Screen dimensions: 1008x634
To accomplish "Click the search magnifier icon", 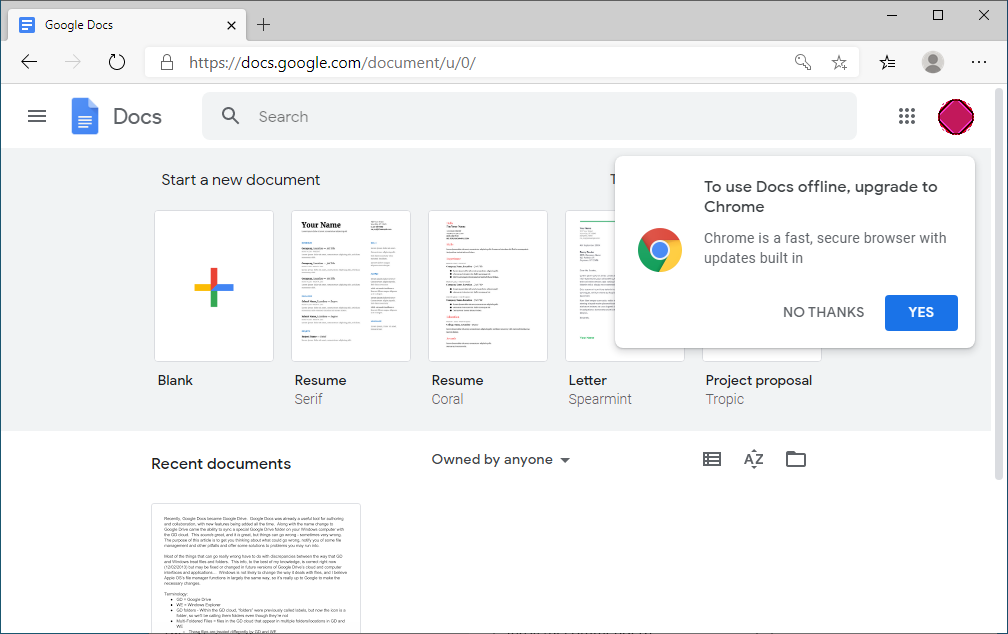I will coord(230,116).
